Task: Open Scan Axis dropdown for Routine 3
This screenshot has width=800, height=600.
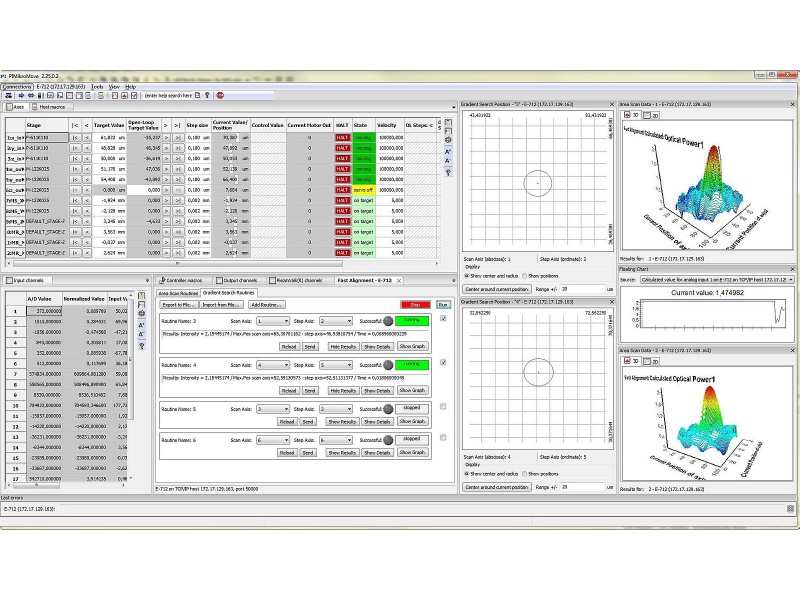Action: [272, 321]
